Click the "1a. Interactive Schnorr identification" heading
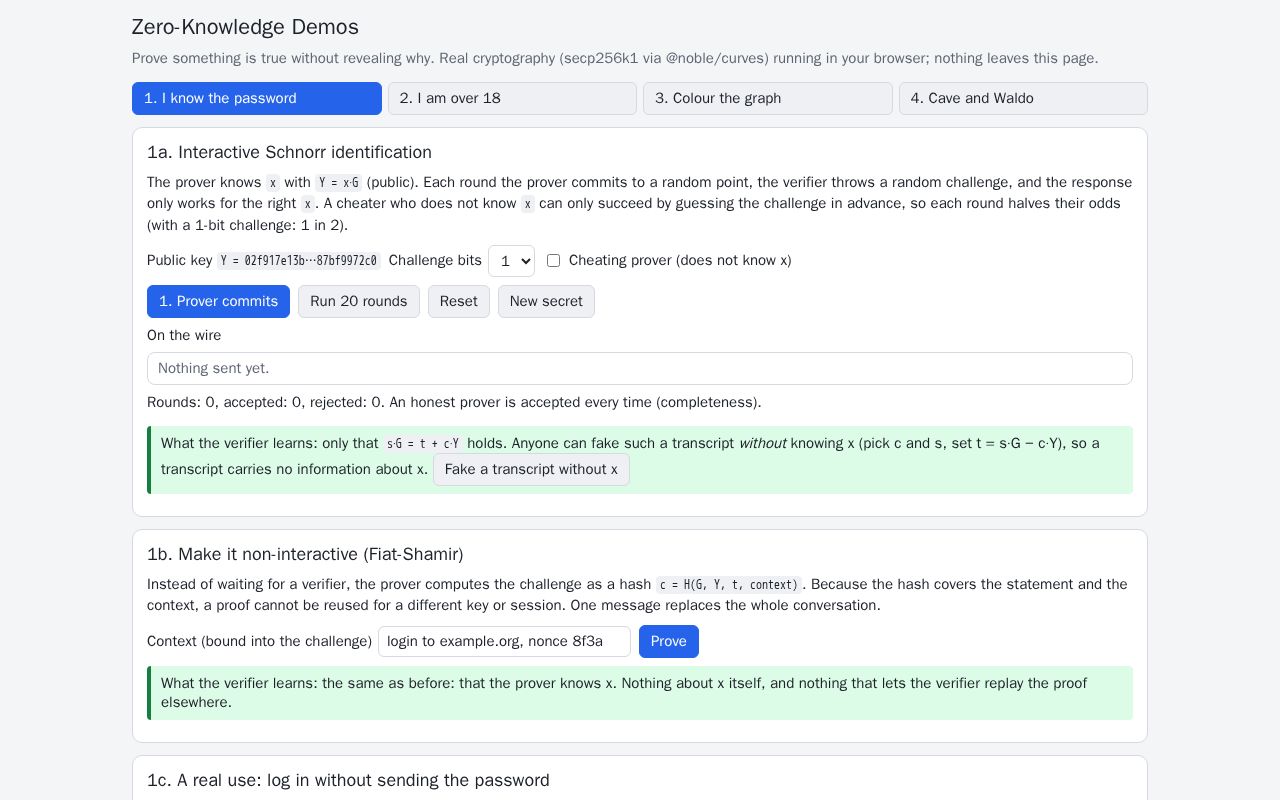This screenshot has width=1280, height=800. (x=289, y=152)
